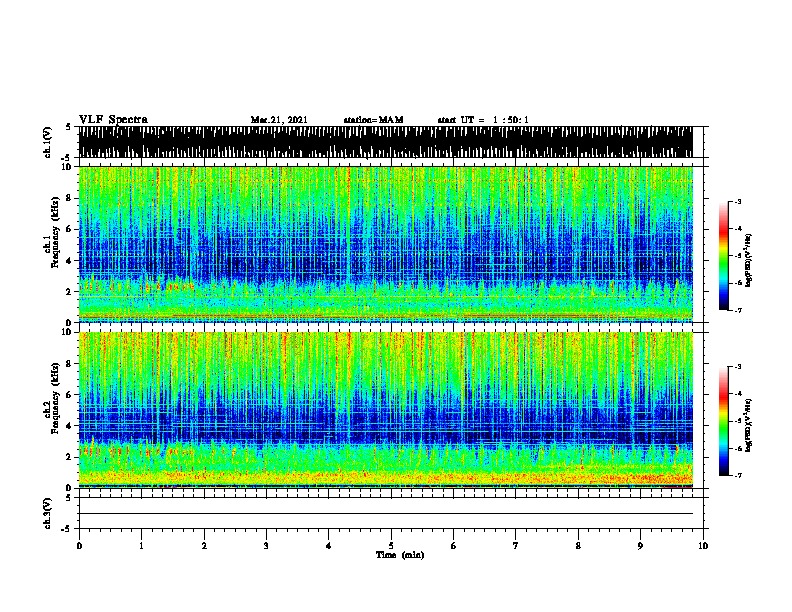The height and width of the screenshot is (612, 792).
Task: Click the ch.1 color scale bar
Action: [724, 256]
